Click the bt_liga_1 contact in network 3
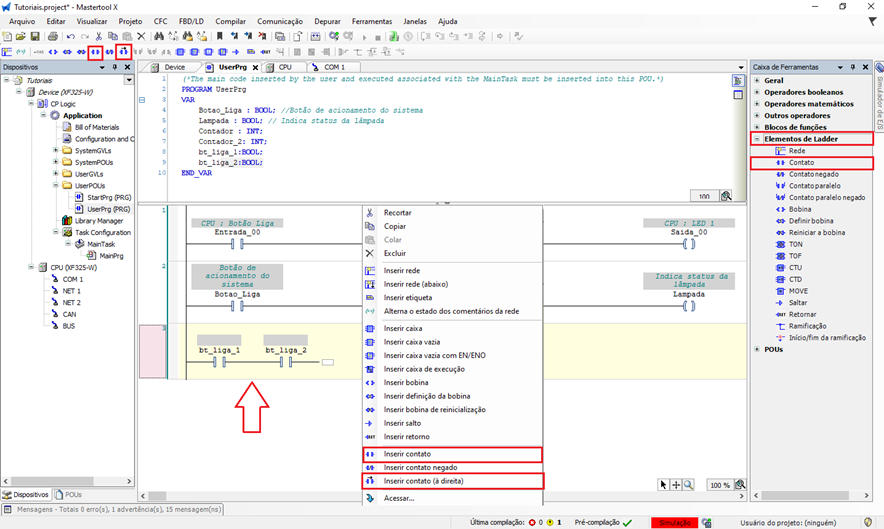Viewport: 884px width, 529px height. click(x=218, y=363)
